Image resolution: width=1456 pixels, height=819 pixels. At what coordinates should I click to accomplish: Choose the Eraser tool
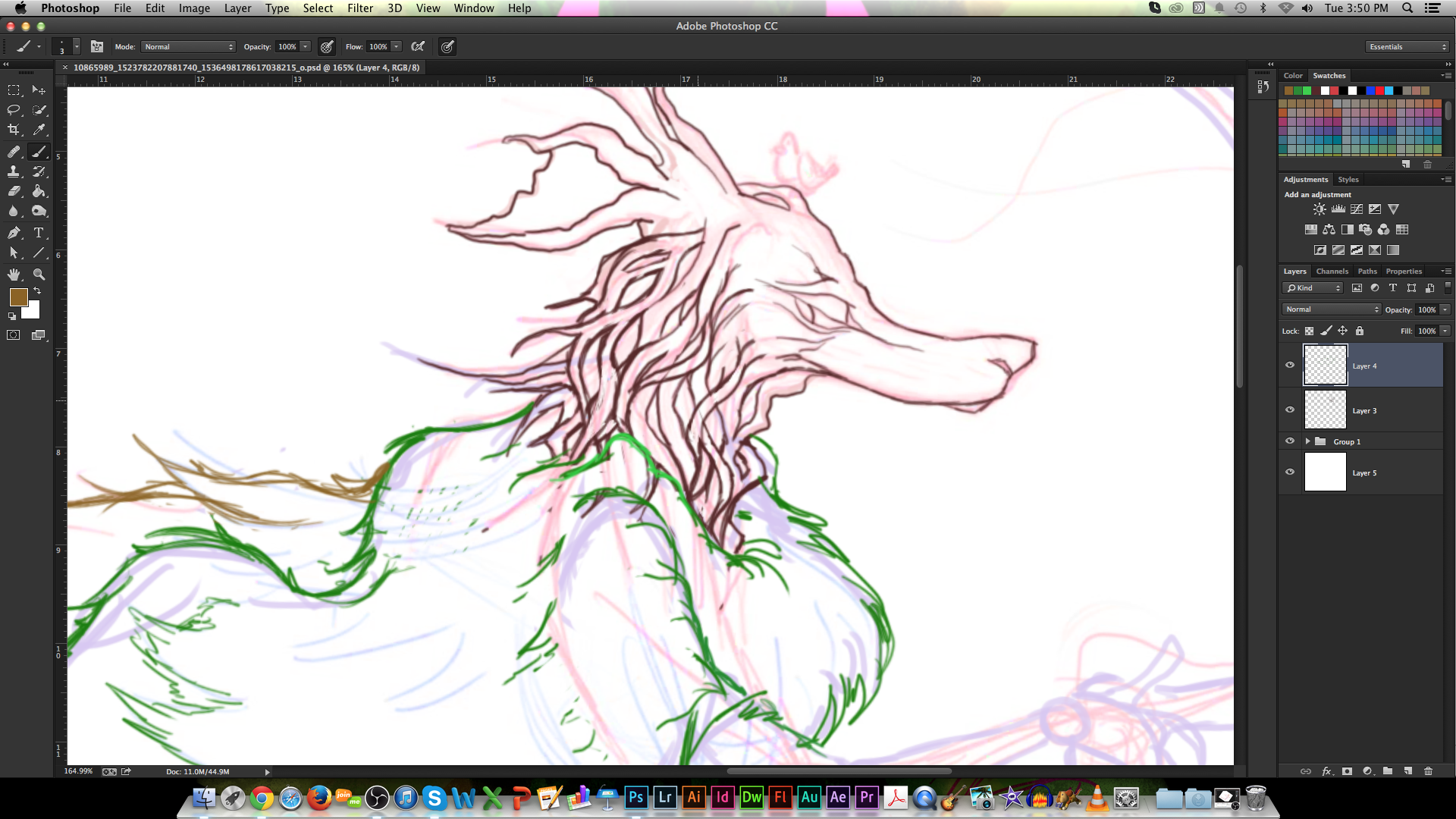coord(14,191)
